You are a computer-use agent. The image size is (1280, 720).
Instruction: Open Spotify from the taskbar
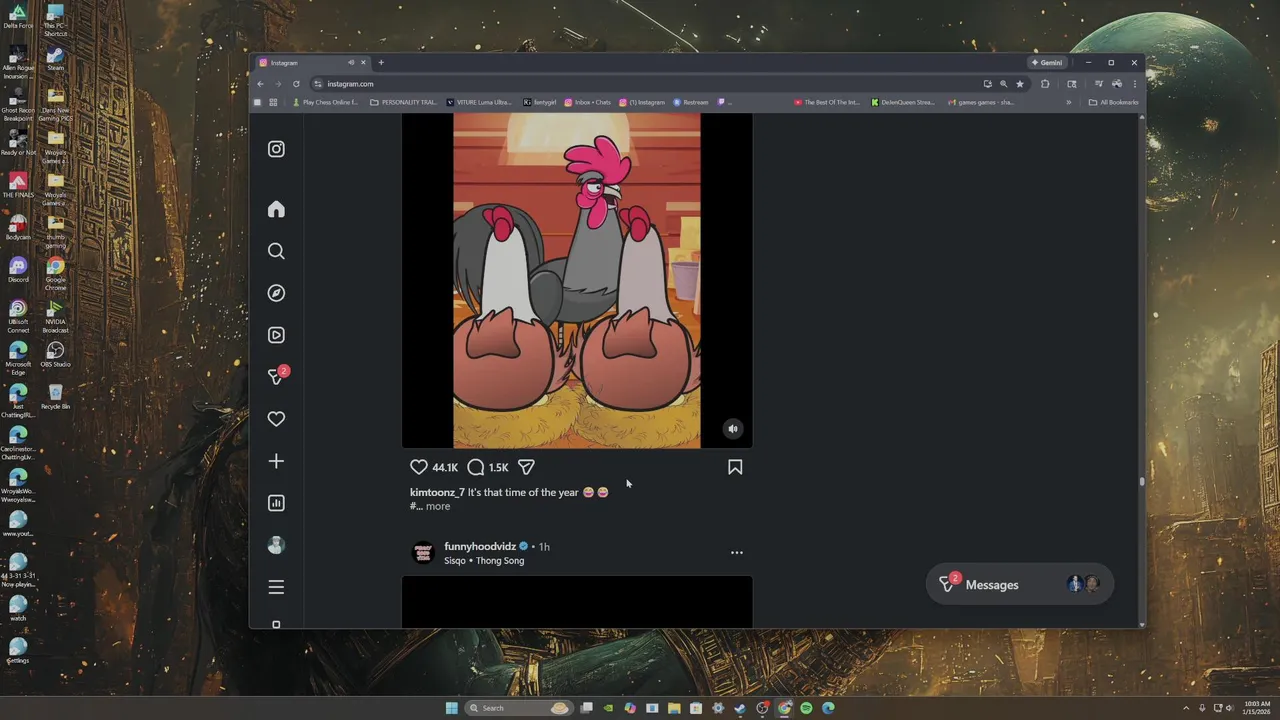[x=806, y=708]
